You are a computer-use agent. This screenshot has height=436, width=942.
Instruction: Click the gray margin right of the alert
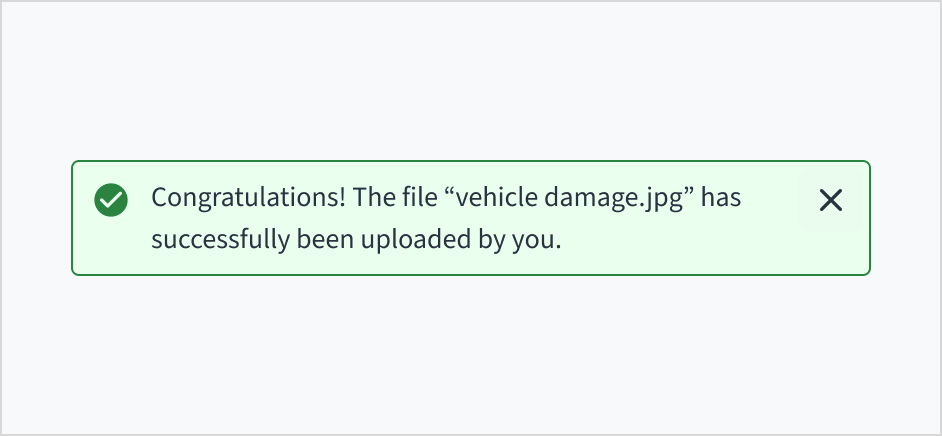[x=905, y=218]
